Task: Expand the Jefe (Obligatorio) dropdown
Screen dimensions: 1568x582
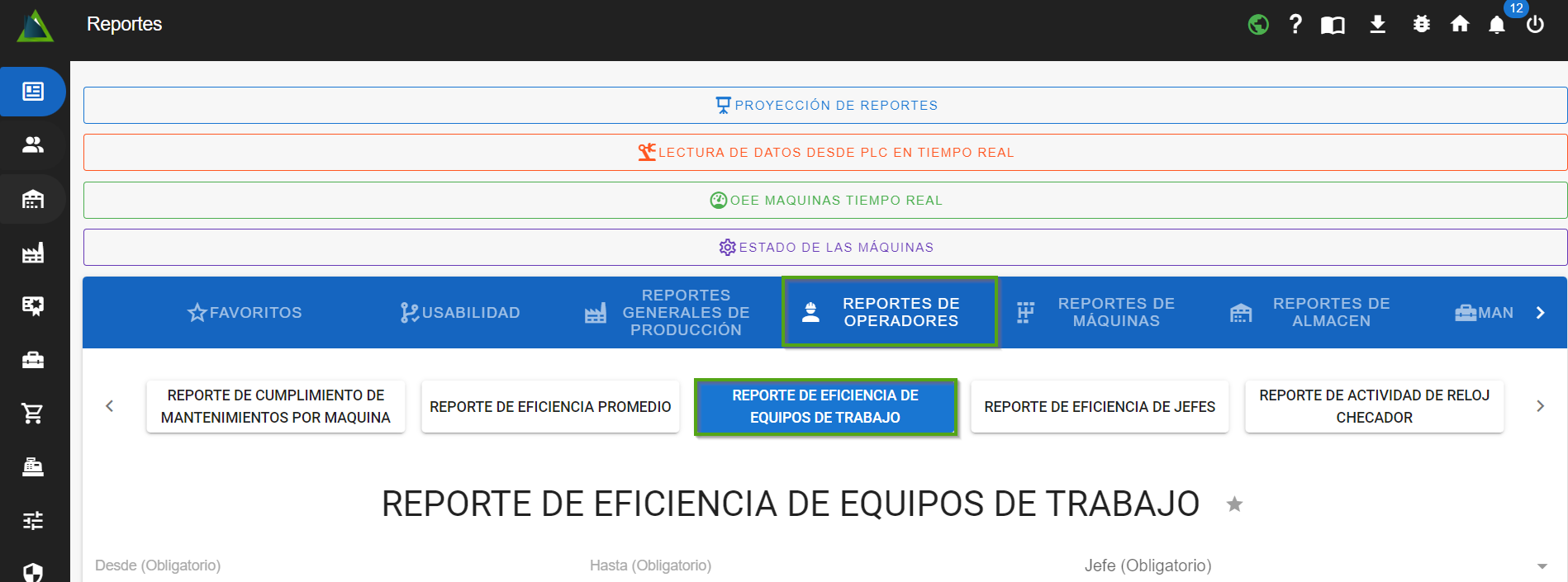Action: click(x=1542, y=566)
